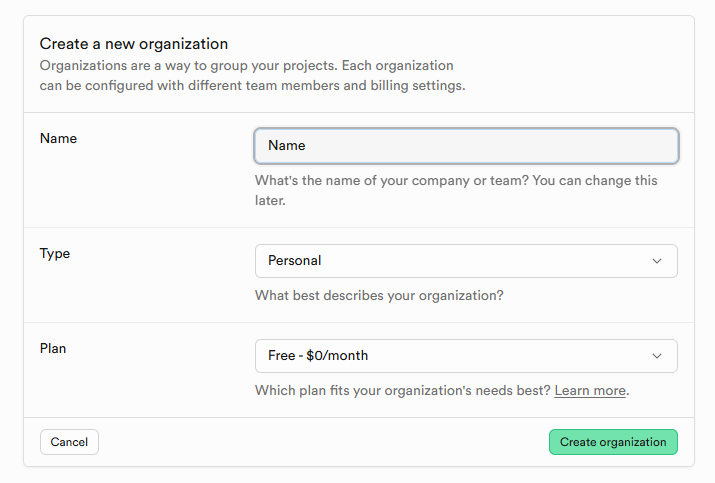Click the Name field label

(58, 138)
